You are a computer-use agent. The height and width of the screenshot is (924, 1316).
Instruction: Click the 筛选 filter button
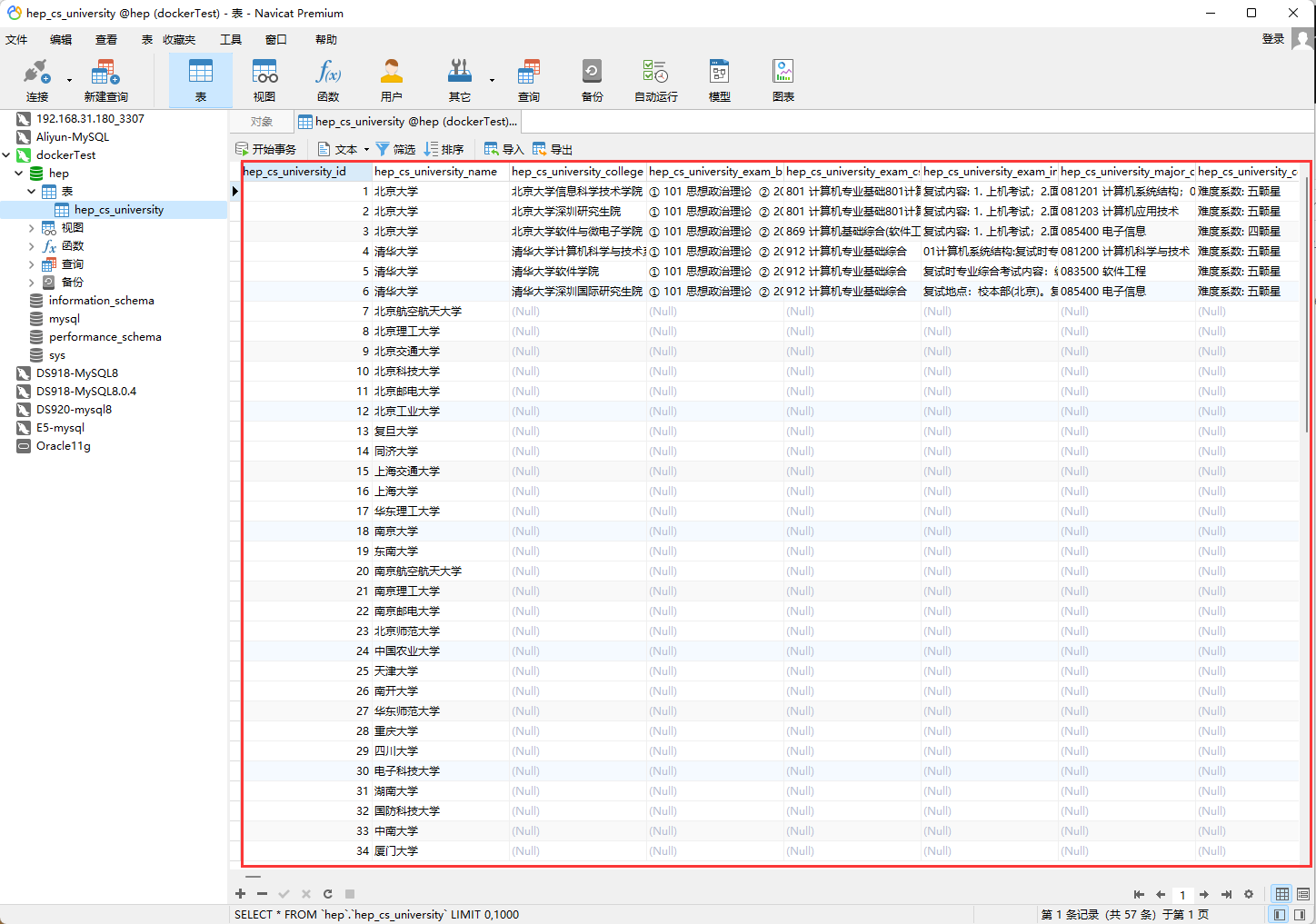(x=395, y=150)
